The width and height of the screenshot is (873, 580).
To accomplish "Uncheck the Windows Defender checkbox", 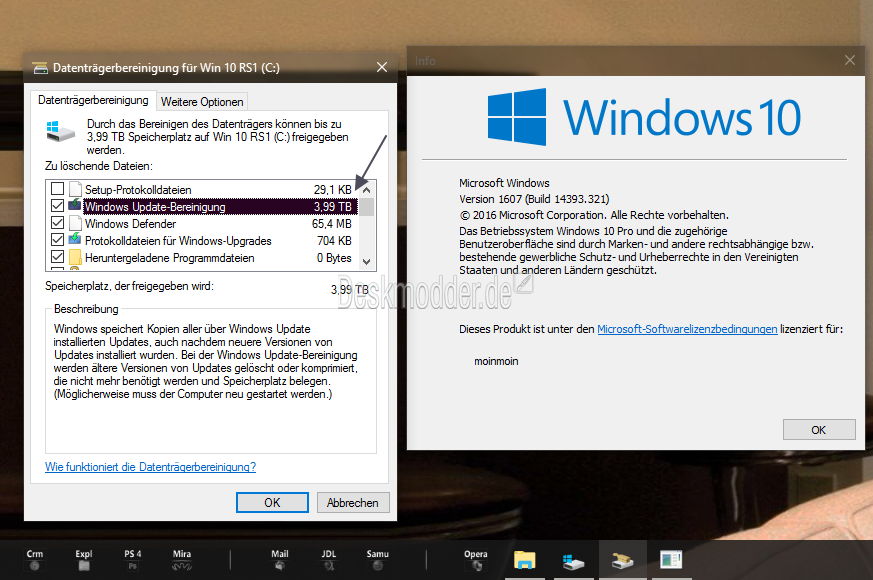I will pos(57,223).
